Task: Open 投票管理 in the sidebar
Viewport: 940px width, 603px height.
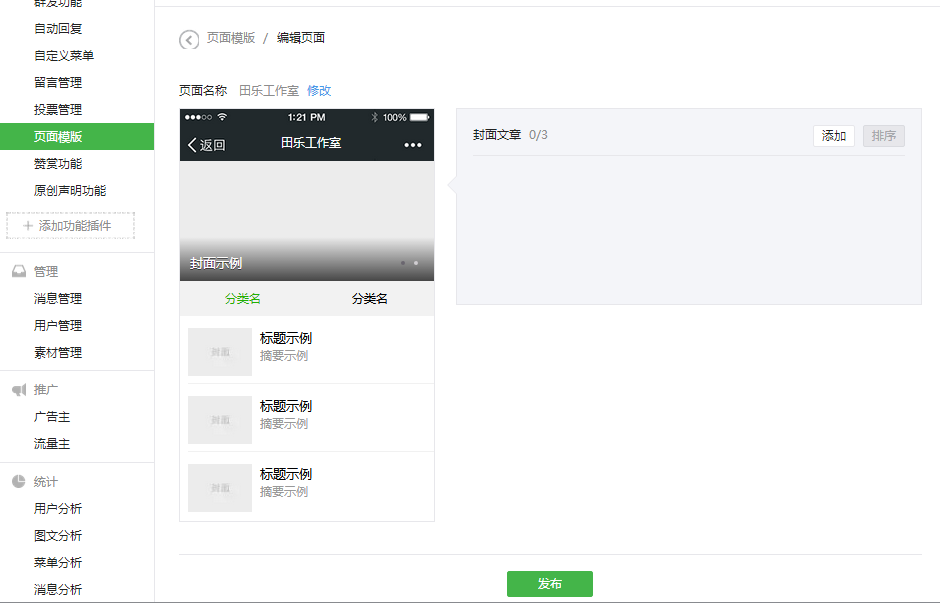Action: [x=58, y=110]
